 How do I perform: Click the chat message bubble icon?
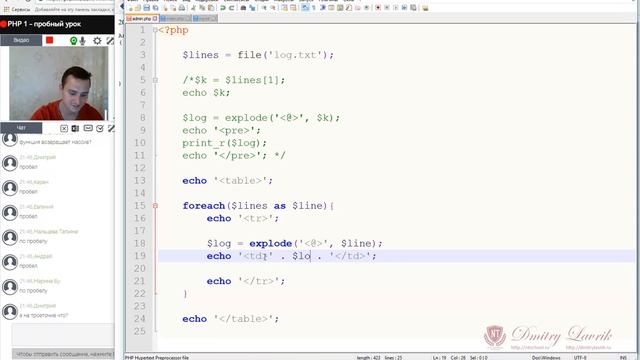(88, 128)
